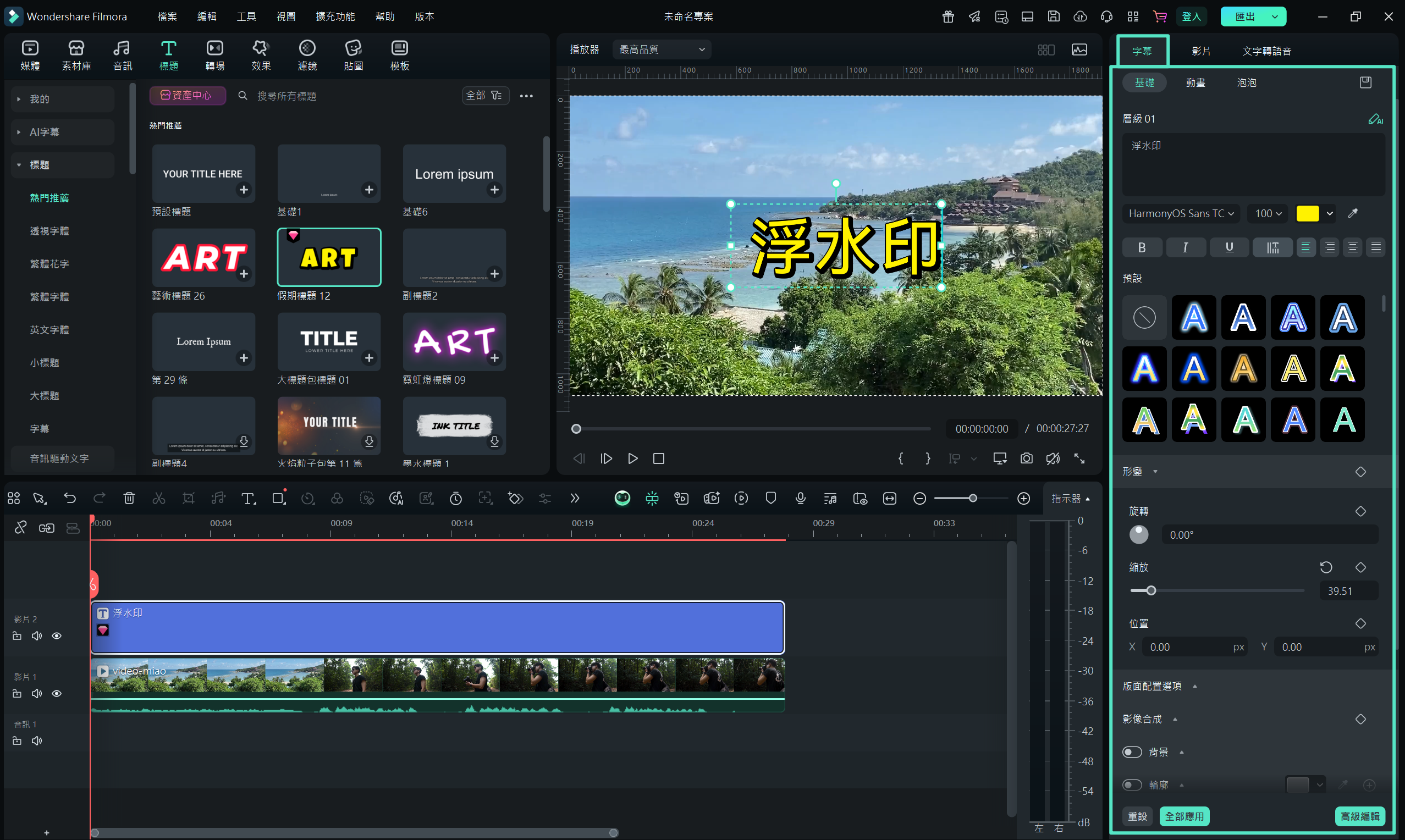The image size is (1405, 840).
Task: Enable the 輪廓 outline switch
Action: 1132,784
